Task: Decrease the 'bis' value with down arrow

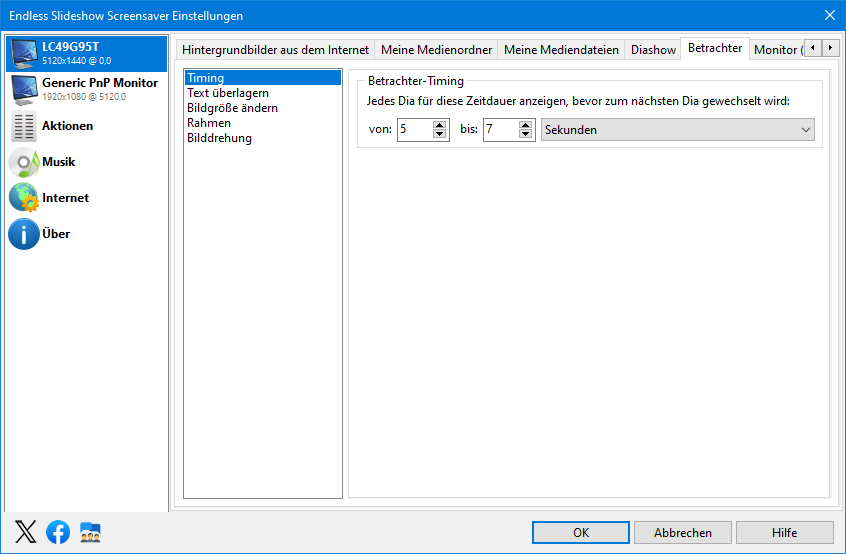Action: pos(526,134)
